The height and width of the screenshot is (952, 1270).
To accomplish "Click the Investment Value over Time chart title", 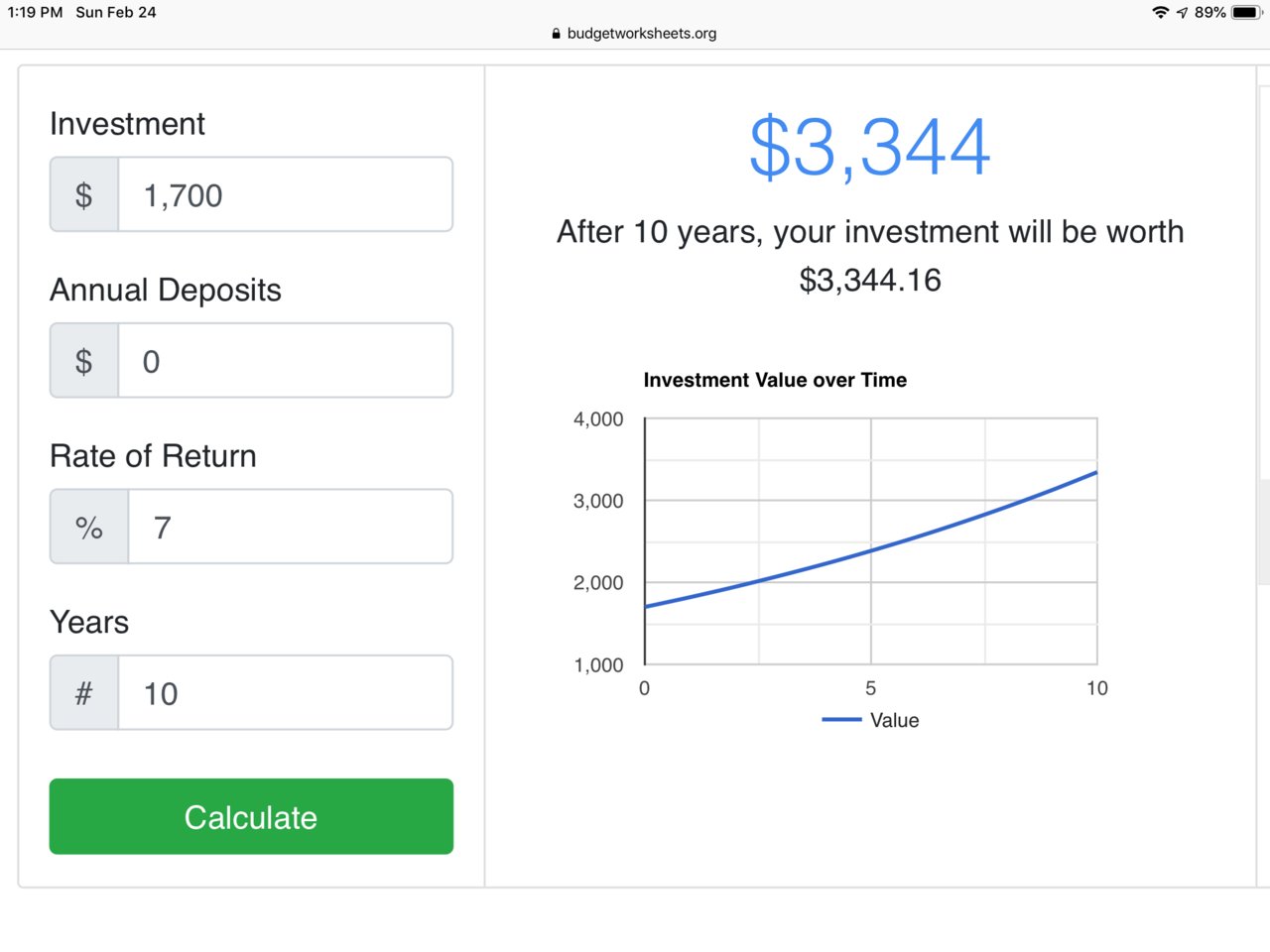I will (775, 380).
